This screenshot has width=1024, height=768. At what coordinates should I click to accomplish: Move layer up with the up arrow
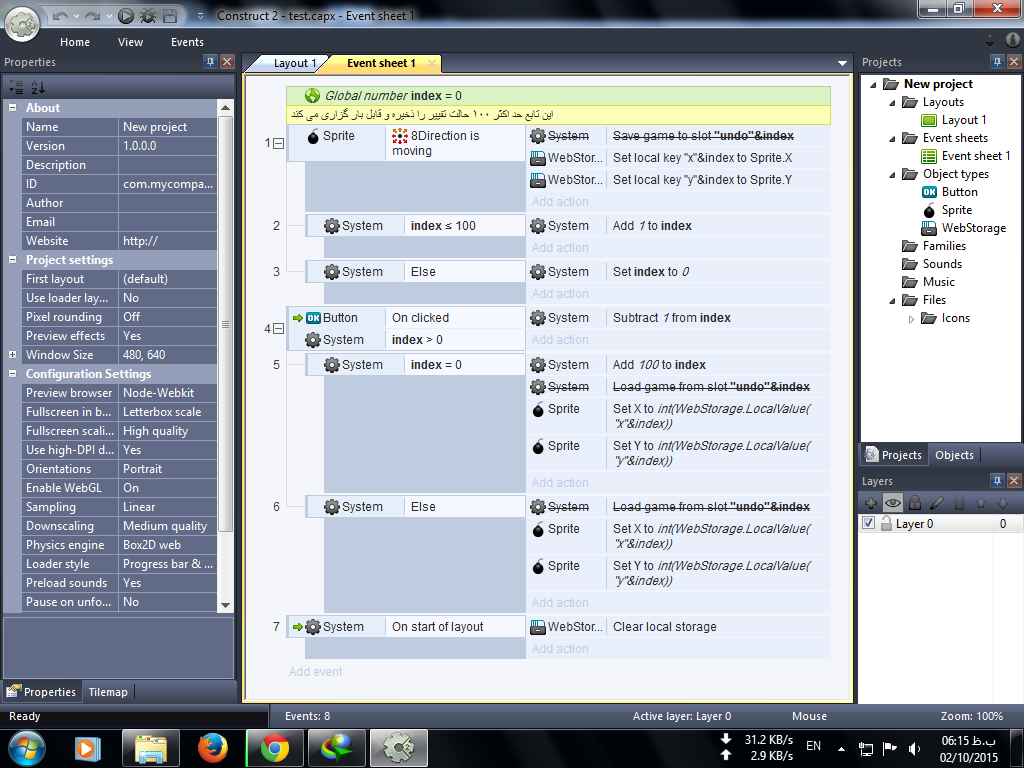(x=981, y=503)
